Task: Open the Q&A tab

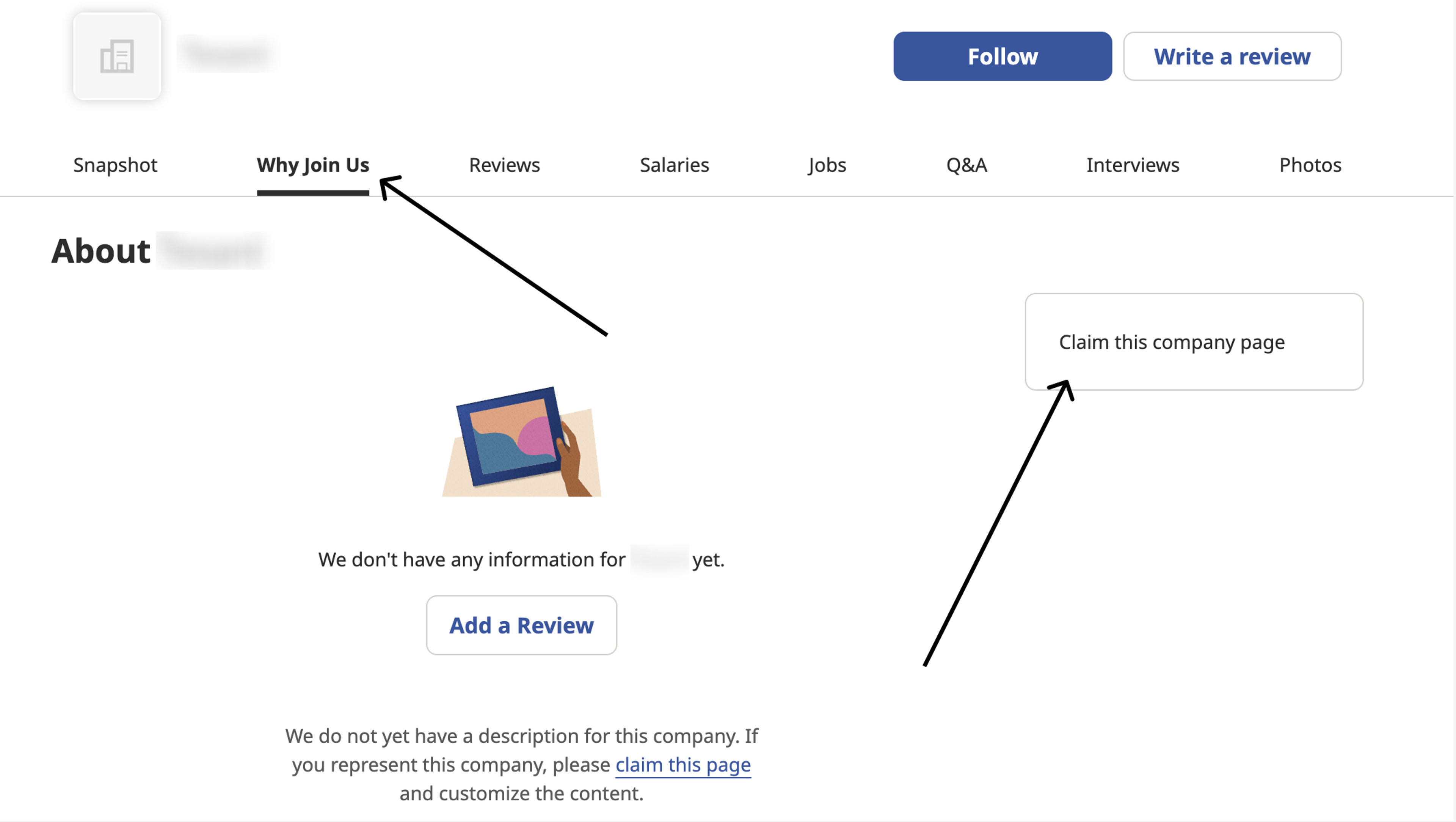Action: [x=966, y=165]
